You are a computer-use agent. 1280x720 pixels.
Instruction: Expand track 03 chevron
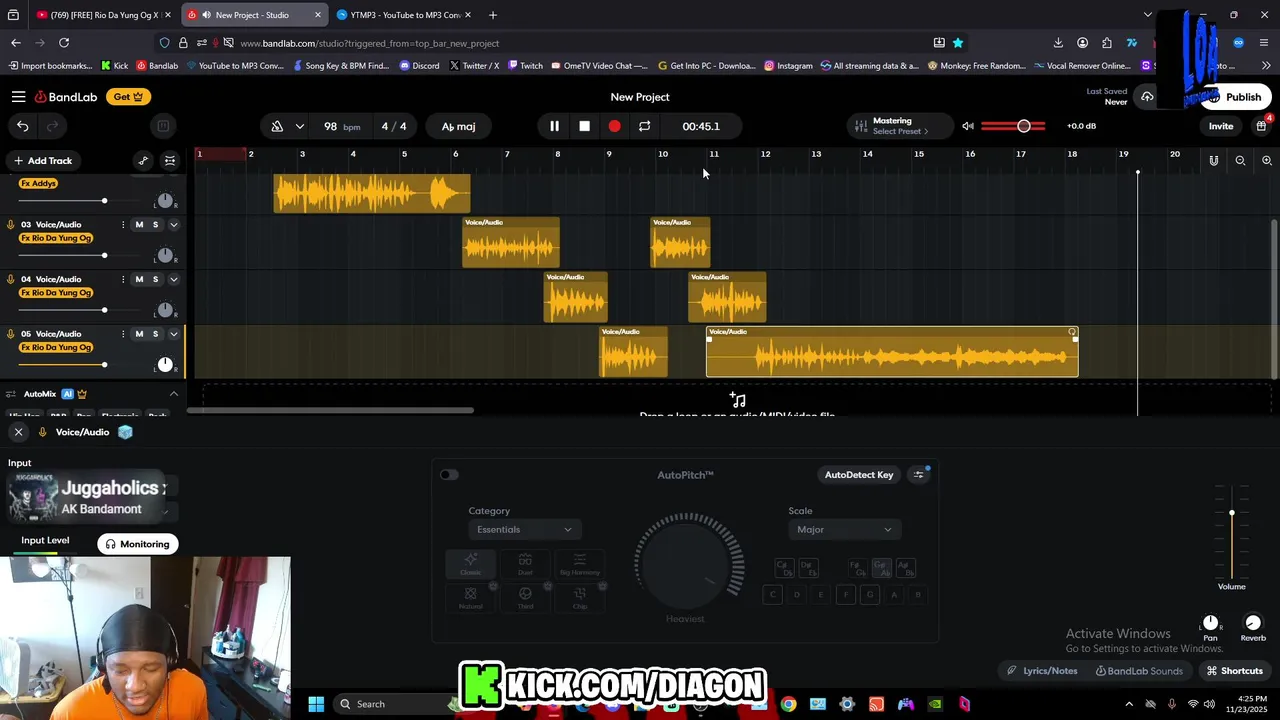(x=173, y=225)
